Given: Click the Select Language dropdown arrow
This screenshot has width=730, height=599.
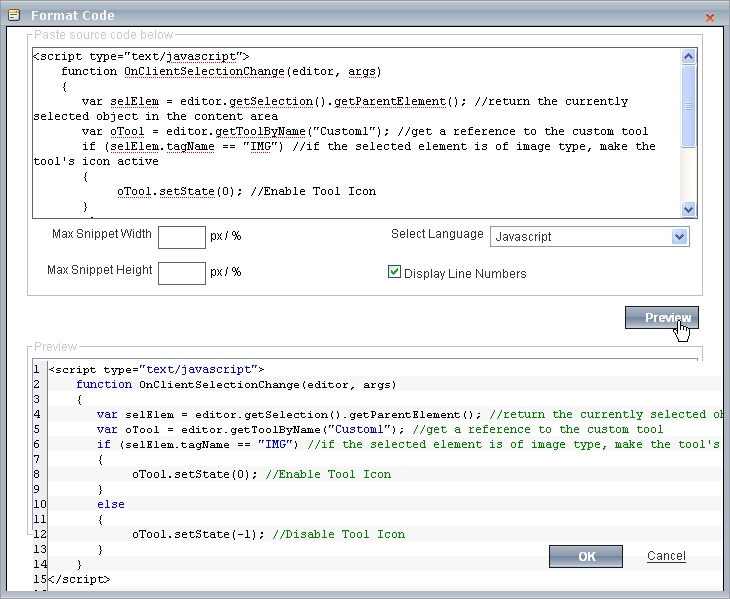Looking at the screenshot, I should (x=680, y=236).
